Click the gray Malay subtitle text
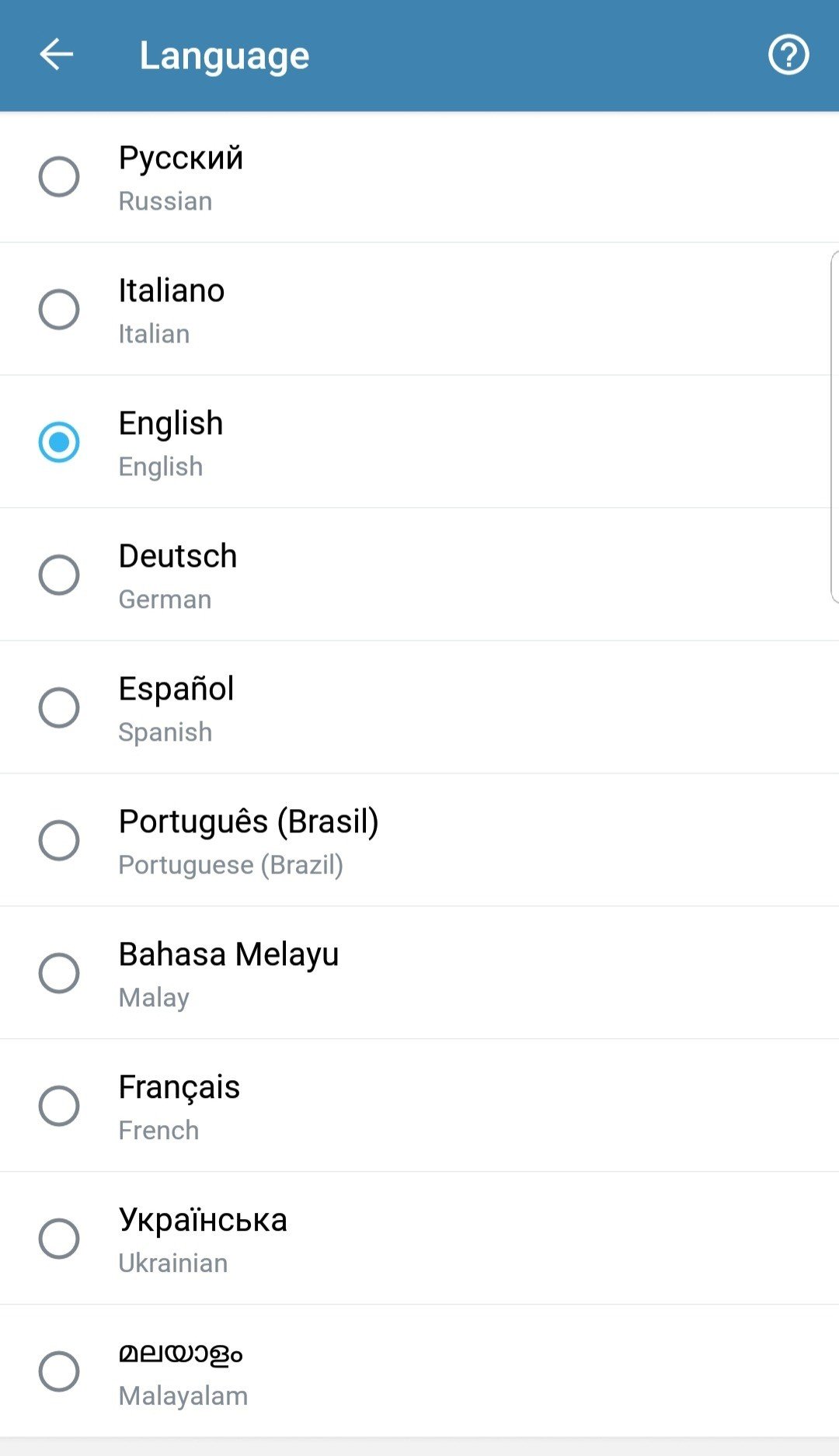The height and width of the screenshot is (1456, 839). click(x=154, y=998)
